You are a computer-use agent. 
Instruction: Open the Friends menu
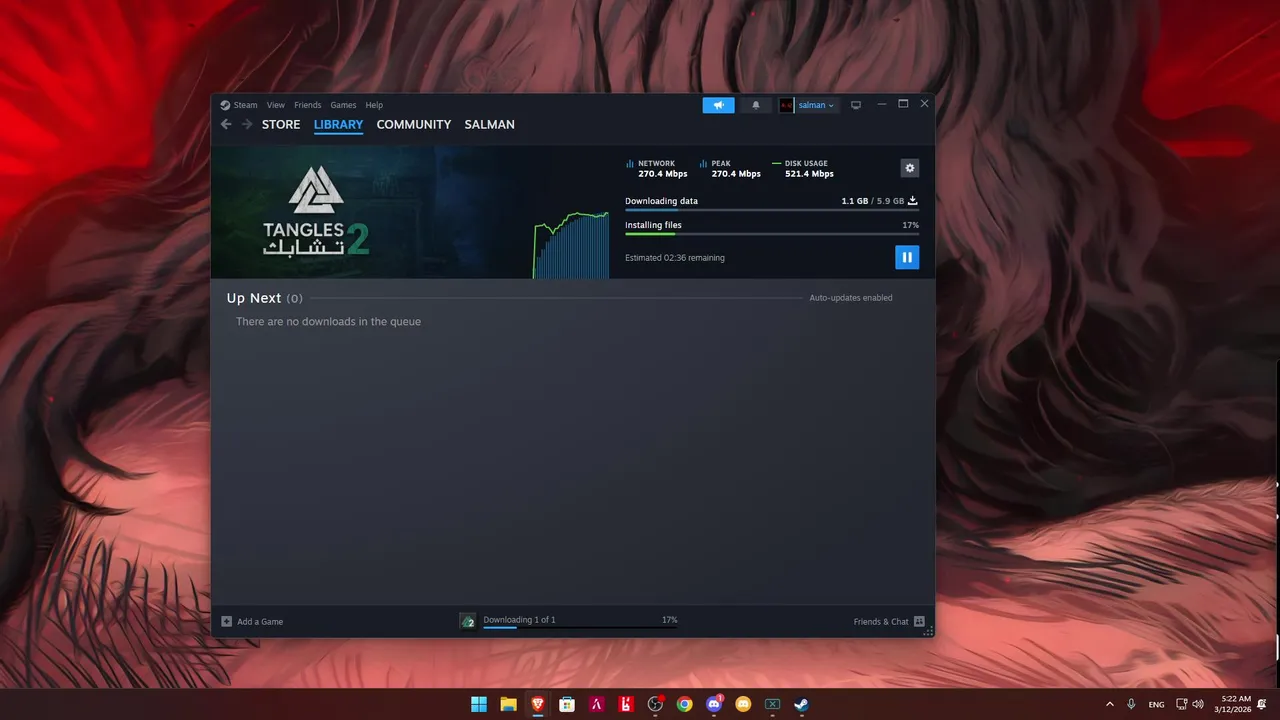(308, 105)
